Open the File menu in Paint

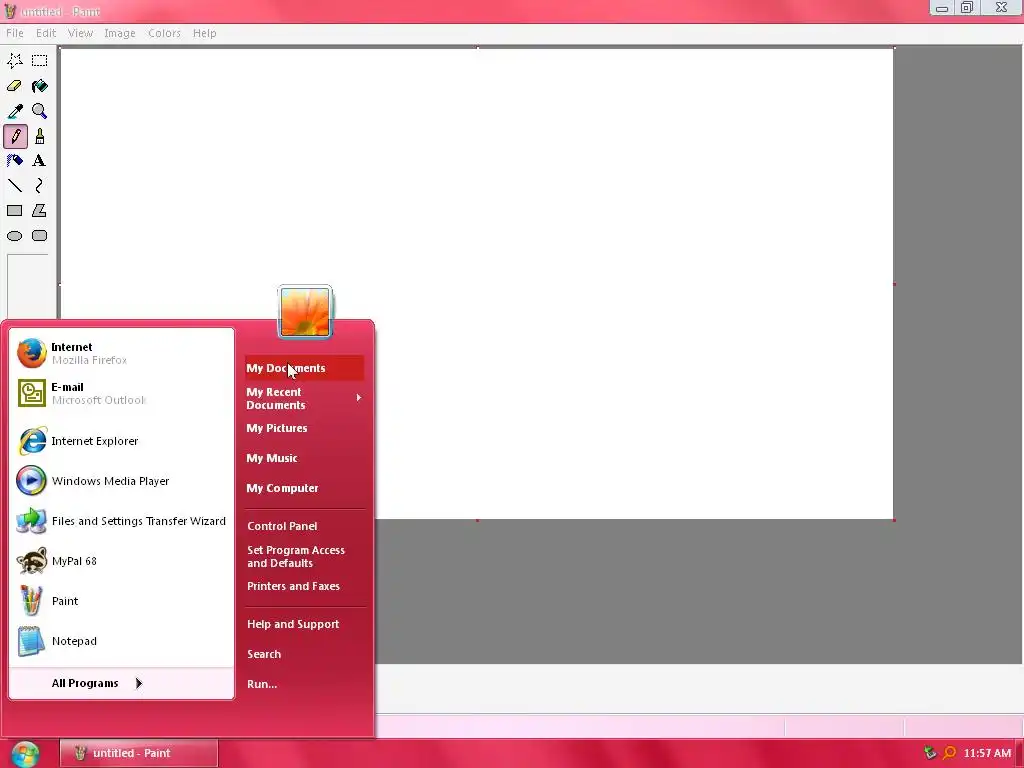(x=14, y=33)
